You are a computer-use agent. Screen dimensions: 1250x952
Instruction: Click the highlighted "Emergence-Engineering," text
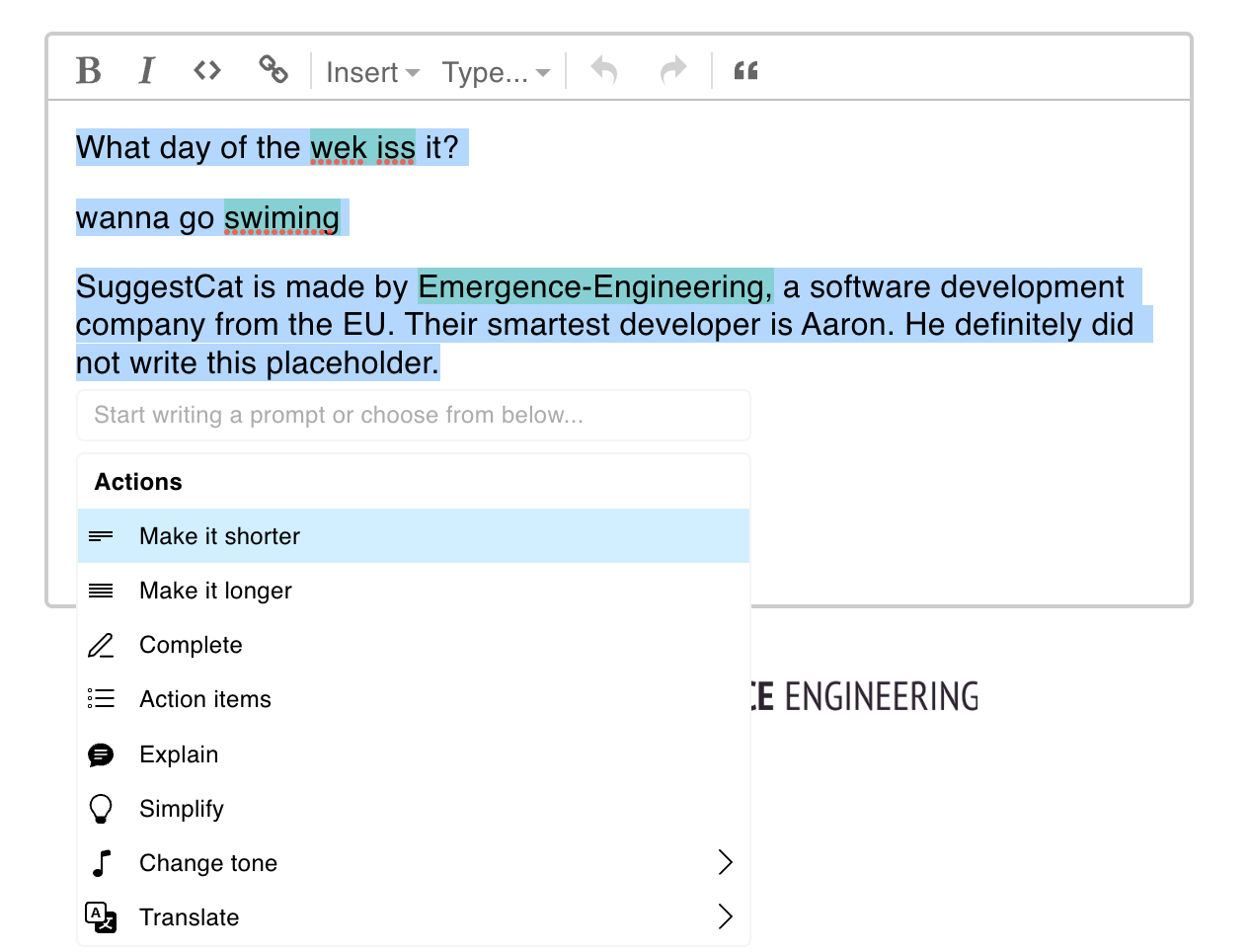point(595,287)
